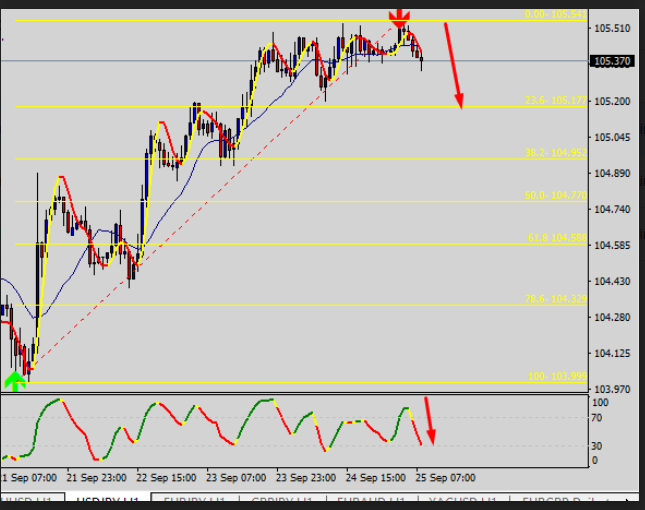Open the EURAUD,H1 chart tab
This screenshot has height=510, width=645.
click(x=369, y=500)
